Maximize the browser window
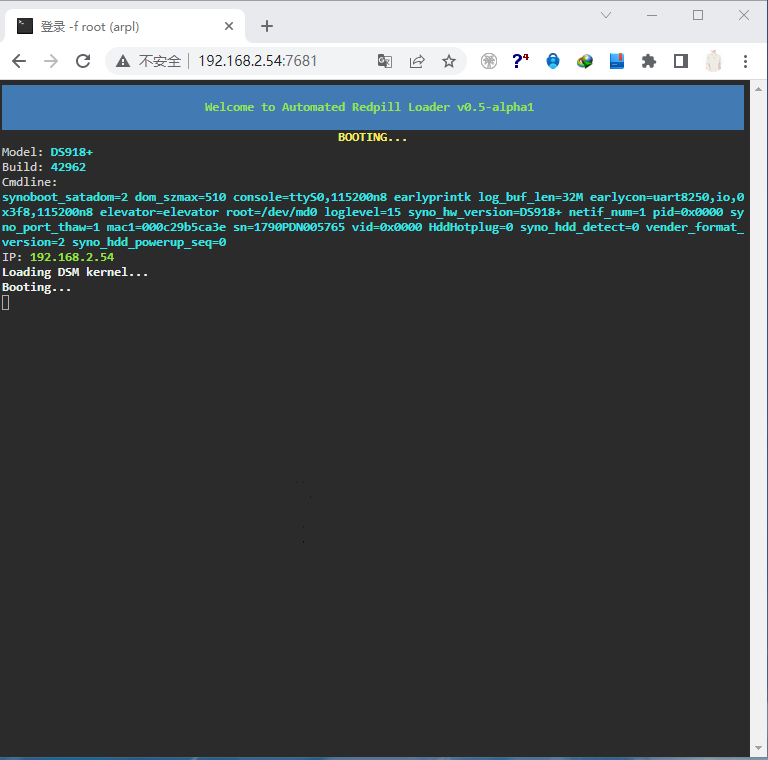Viewport: 768px width, 760px height. 698,15
